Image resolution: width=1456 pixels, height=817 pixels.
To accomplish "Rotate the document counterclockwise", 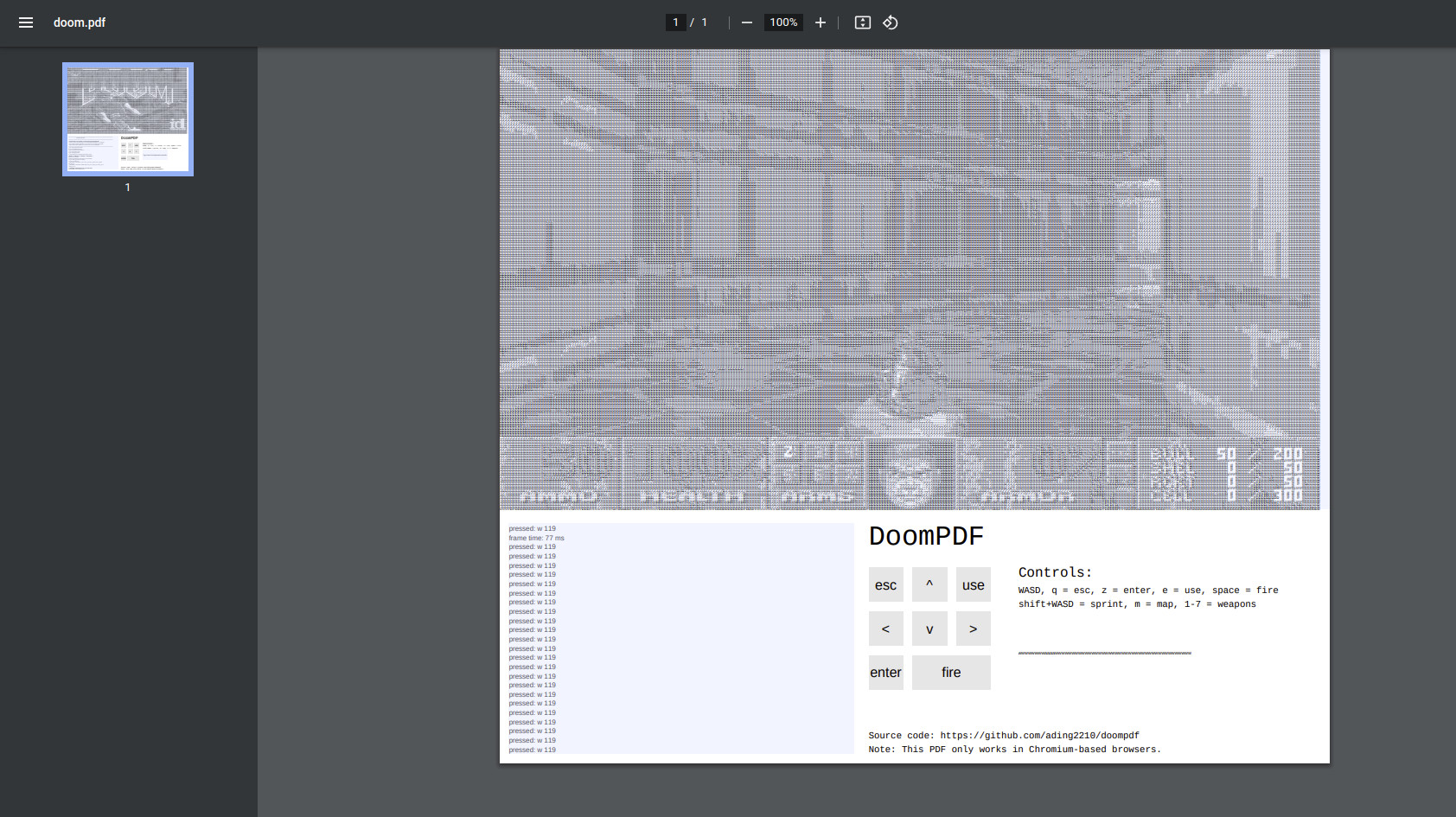I will (891, 22).
